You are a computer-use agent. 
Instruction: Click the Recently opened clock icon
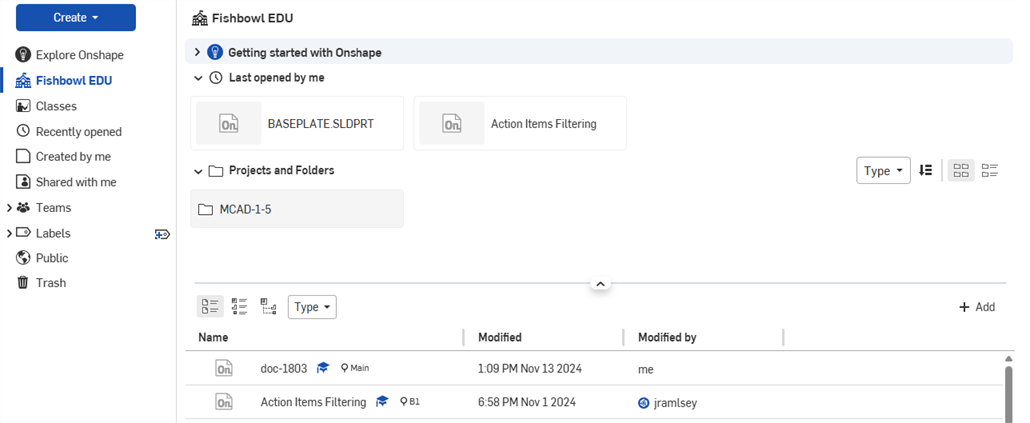(x=23, y=131)
